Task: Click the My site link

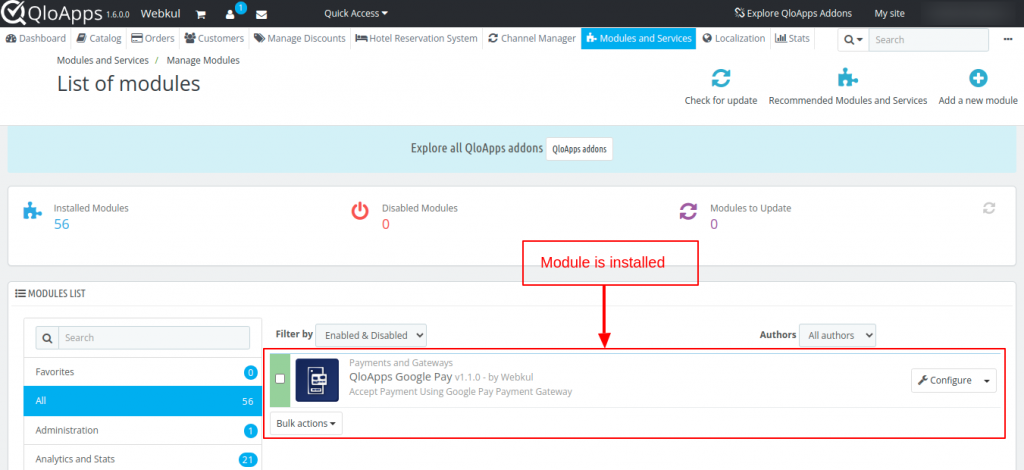Action: tap(889, 13)
